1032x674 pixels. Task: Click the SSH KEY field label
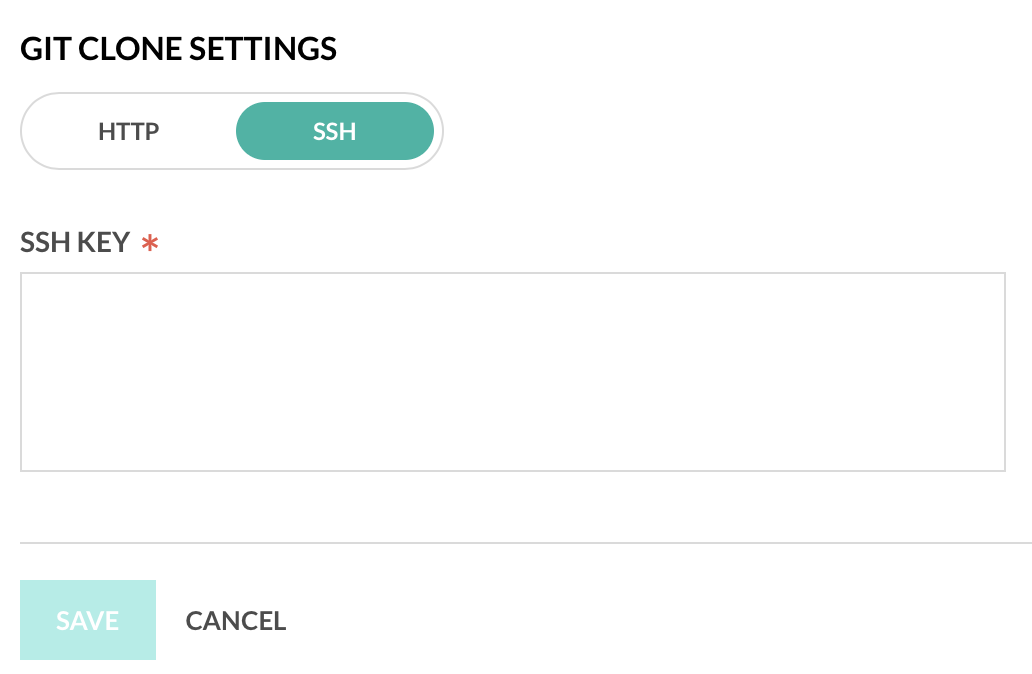pos(75,242)
